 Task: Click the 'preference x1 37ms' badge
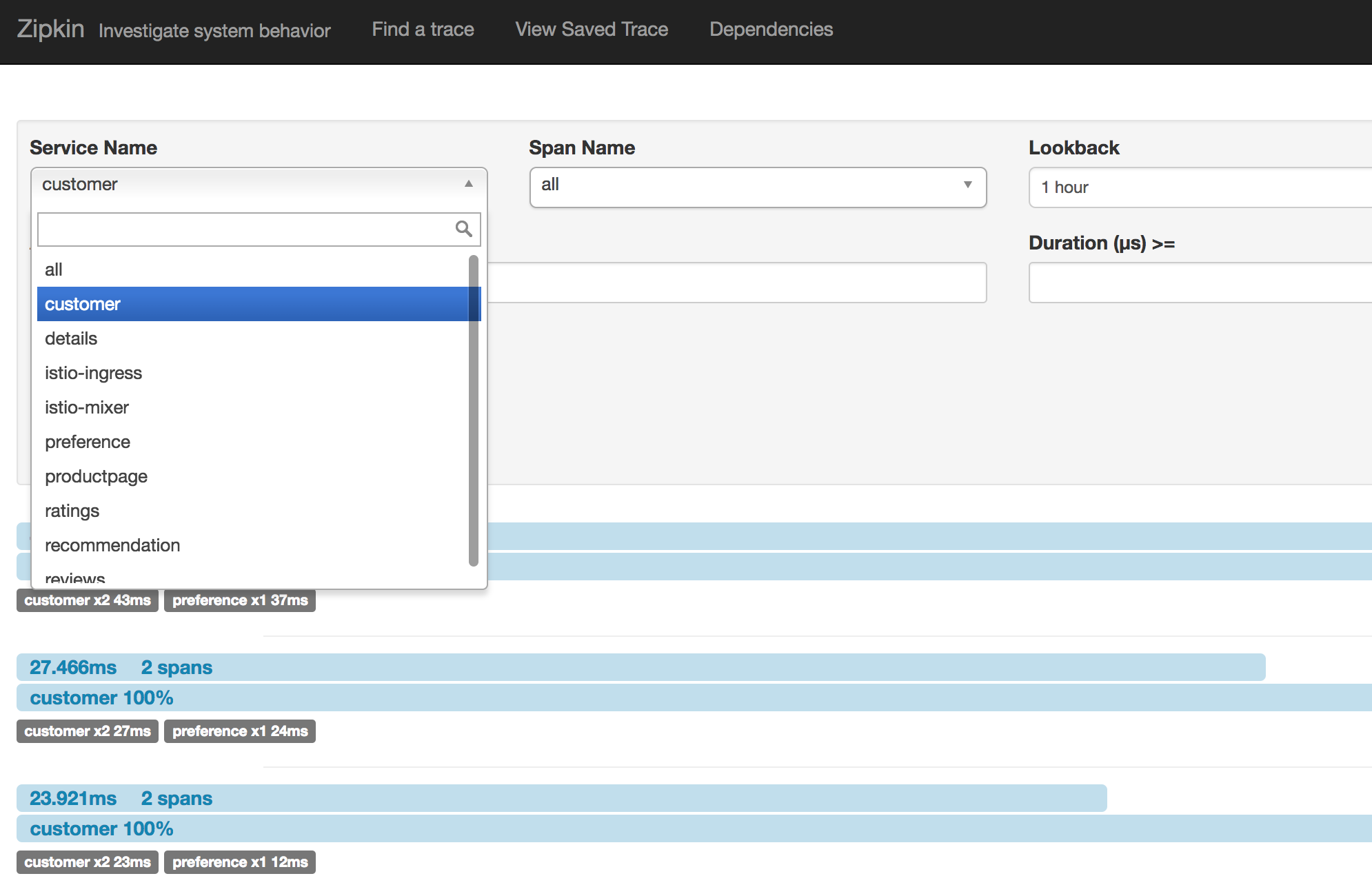coord(240,600)
